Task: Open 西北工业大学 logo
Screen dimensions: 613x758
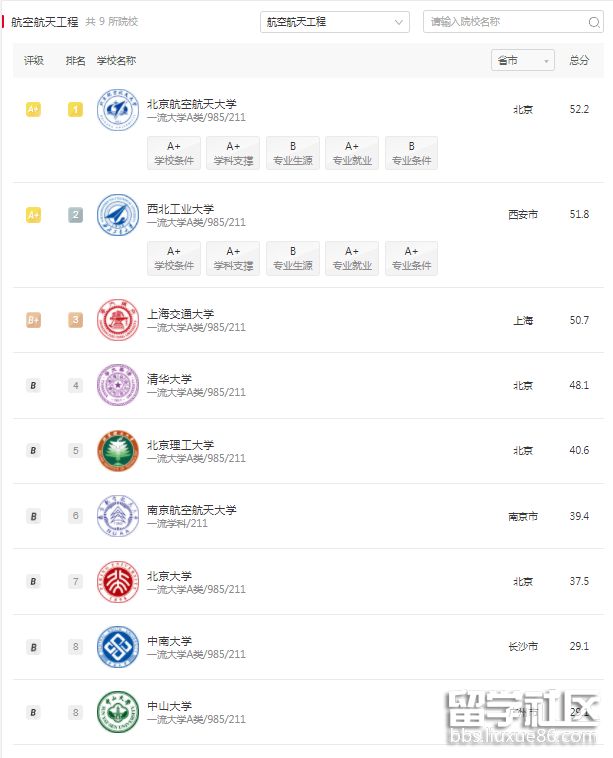Action: 117,215
